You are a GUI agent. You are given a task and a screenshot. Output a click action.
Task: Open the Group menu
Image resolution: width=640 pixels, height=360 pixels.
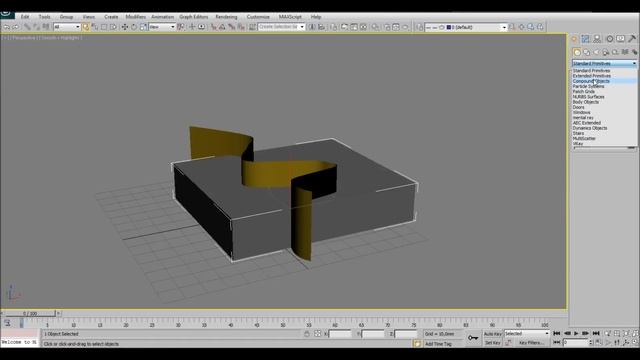pos(66,17)
